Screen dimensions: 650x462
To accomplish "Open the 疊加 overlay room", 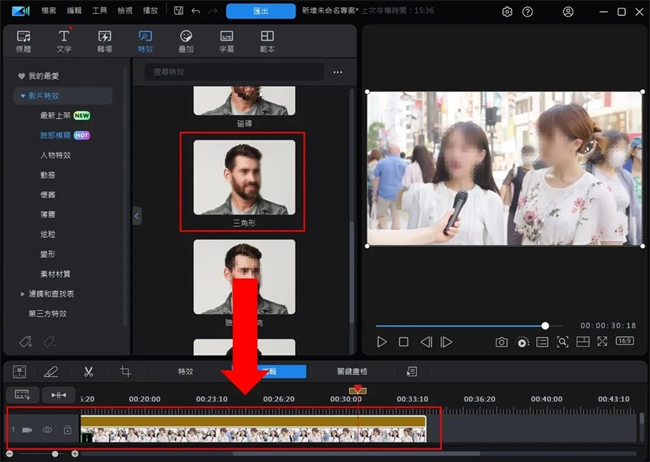I will click(x=186, y=41).
